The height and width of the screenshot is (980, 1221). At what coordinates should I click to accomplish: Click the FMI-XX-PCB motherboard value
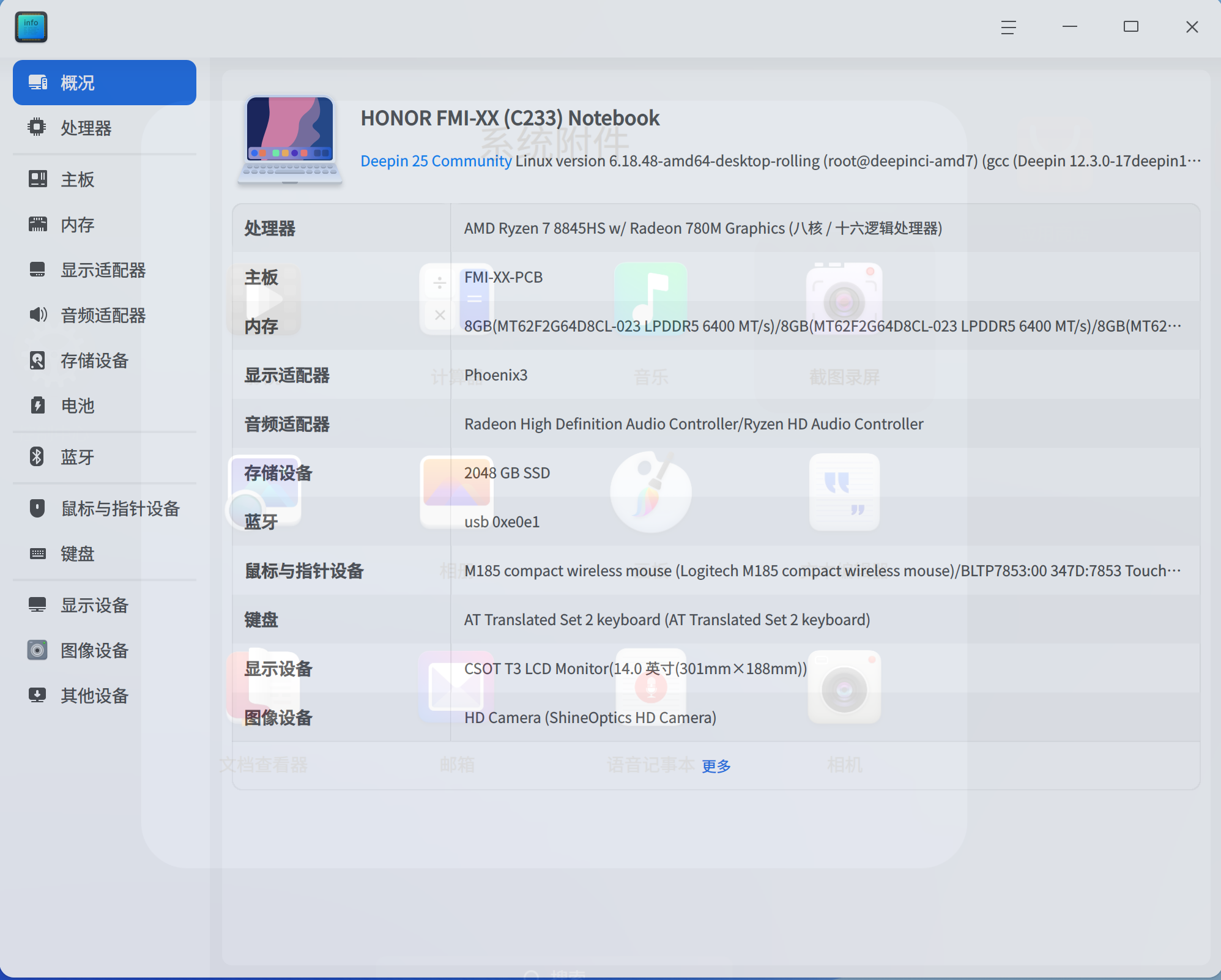[503, 277]
